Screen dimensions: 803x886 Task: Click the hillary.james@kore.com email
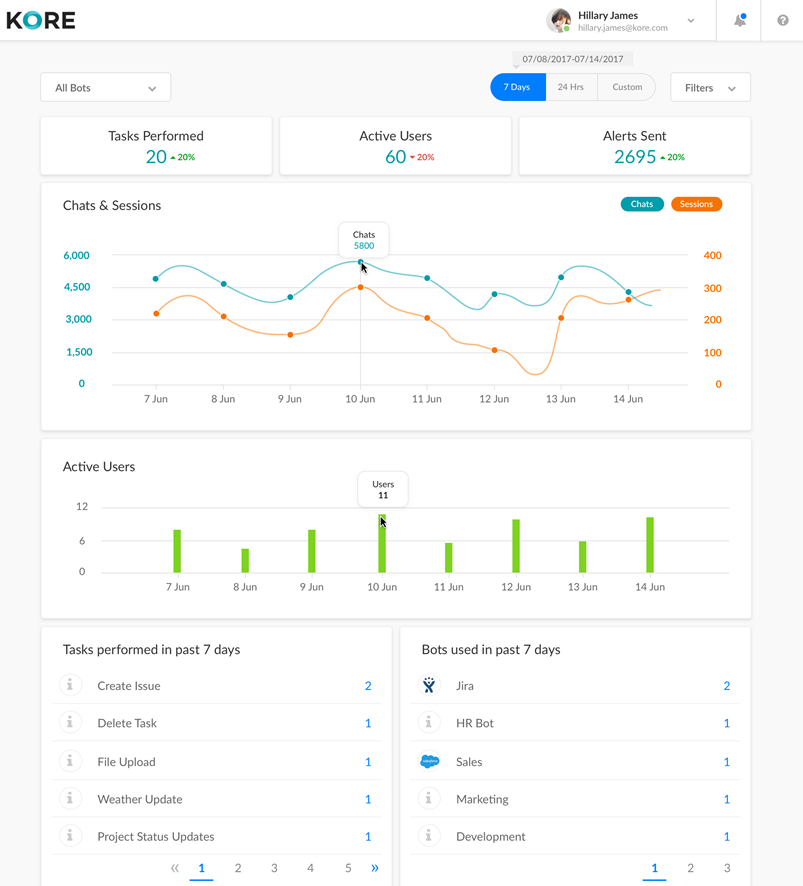(623, 28)
